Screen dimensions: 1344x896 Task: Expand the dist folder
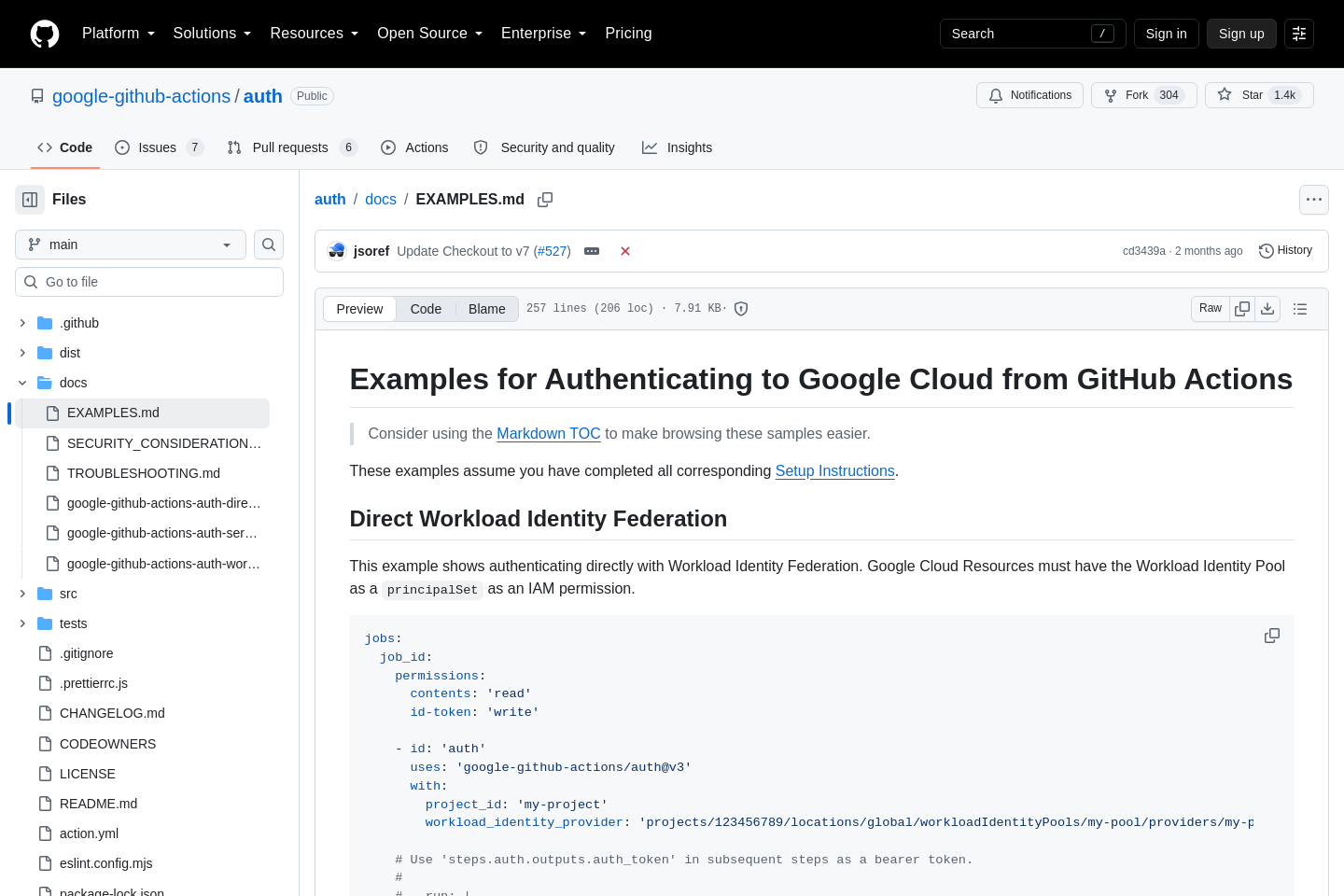click(22, 353)
